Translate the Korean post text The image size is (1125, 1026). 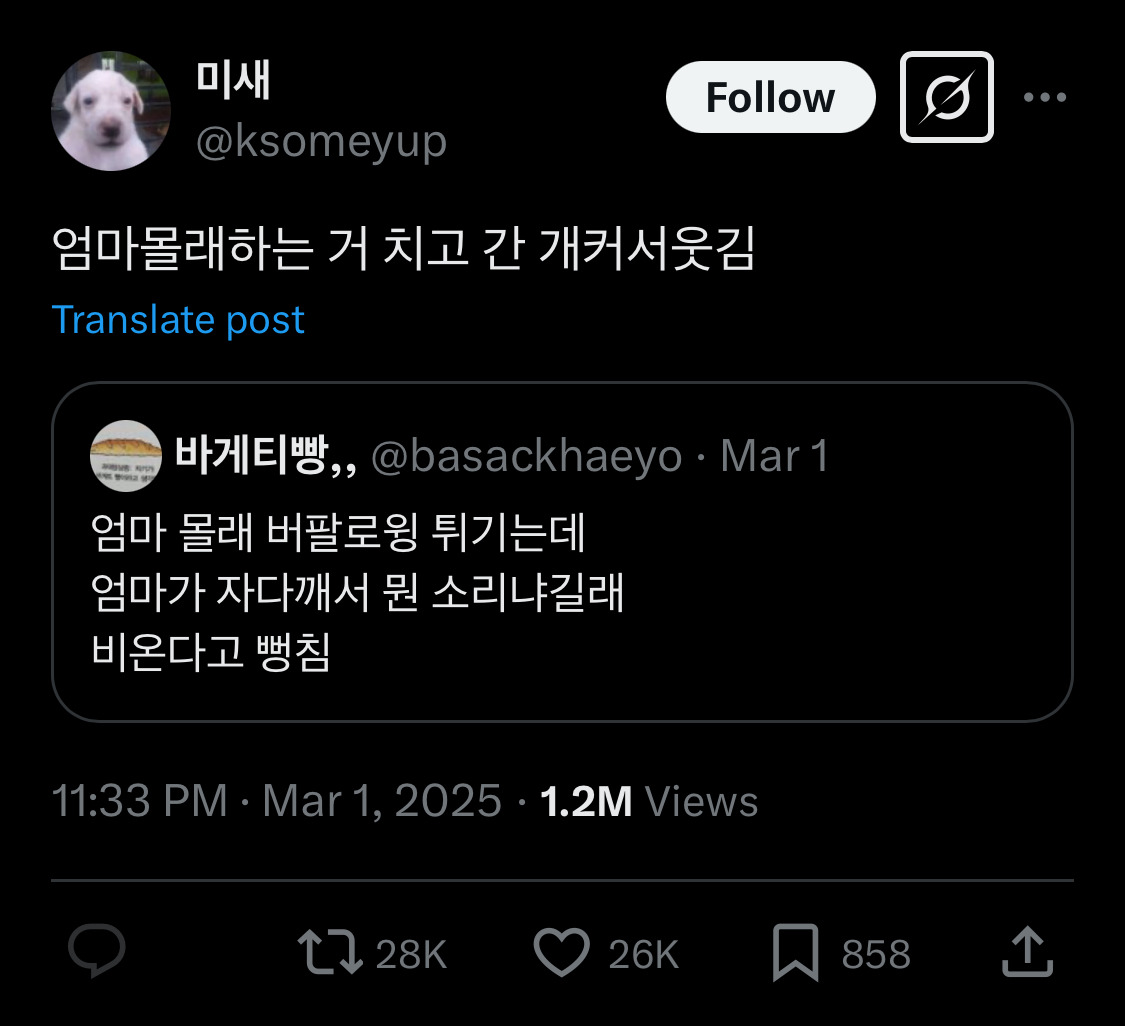(x=179, y=319)
